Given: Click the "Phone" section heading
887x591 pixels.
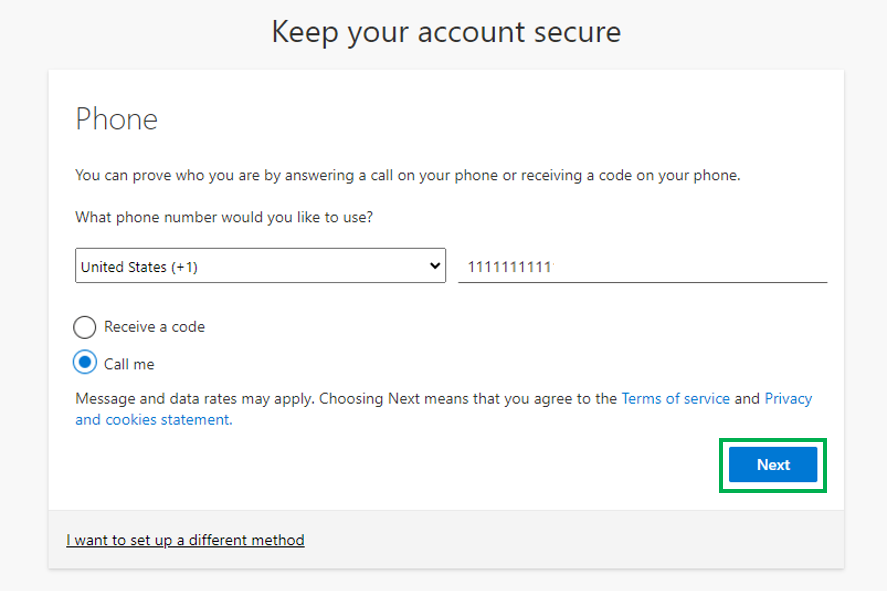Looking at the screenshot, I should coord(117,120).
